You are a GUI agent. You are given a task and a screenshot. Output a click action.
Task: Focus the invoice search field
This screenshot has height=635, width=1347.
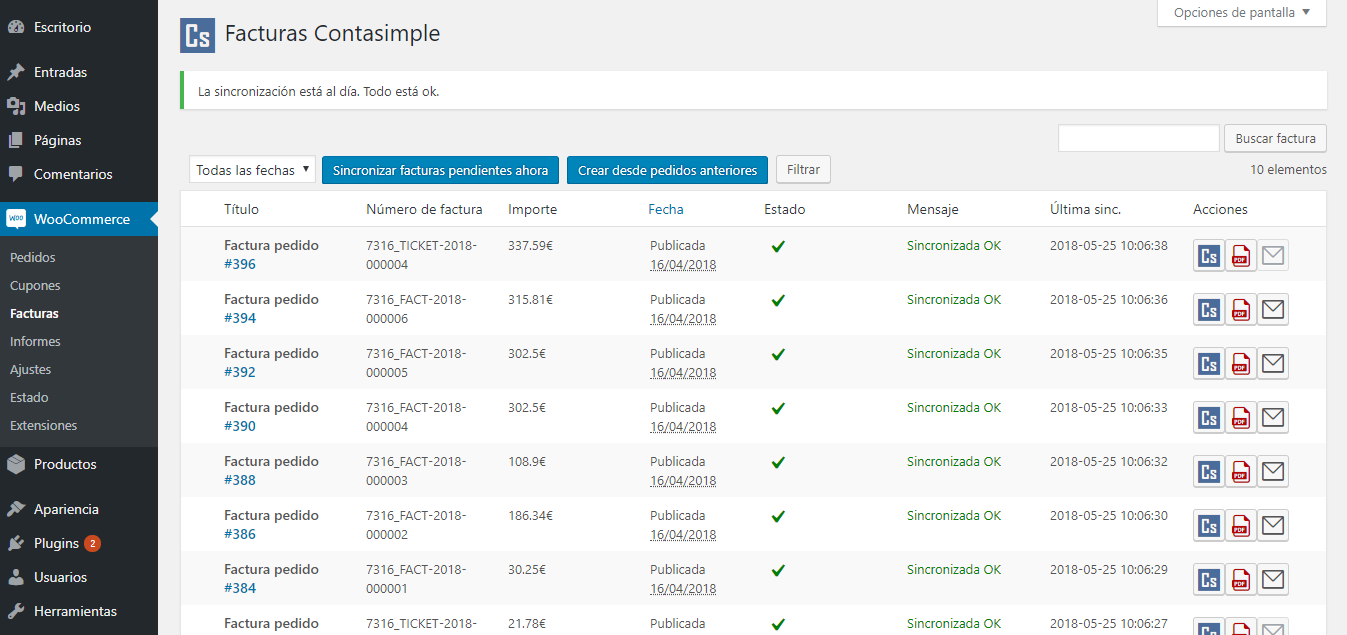tap(1138, 139)
